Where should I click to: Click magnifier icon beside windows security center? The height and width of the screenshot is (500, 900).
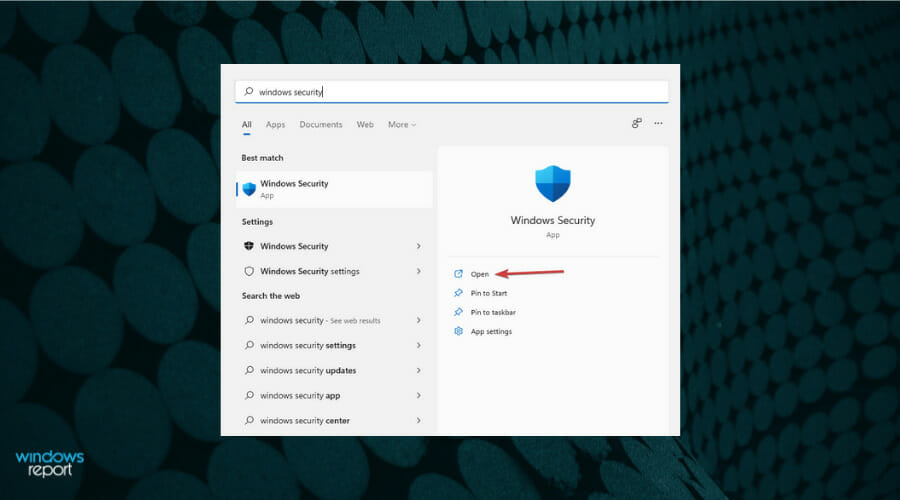click(x=249, y=420)
